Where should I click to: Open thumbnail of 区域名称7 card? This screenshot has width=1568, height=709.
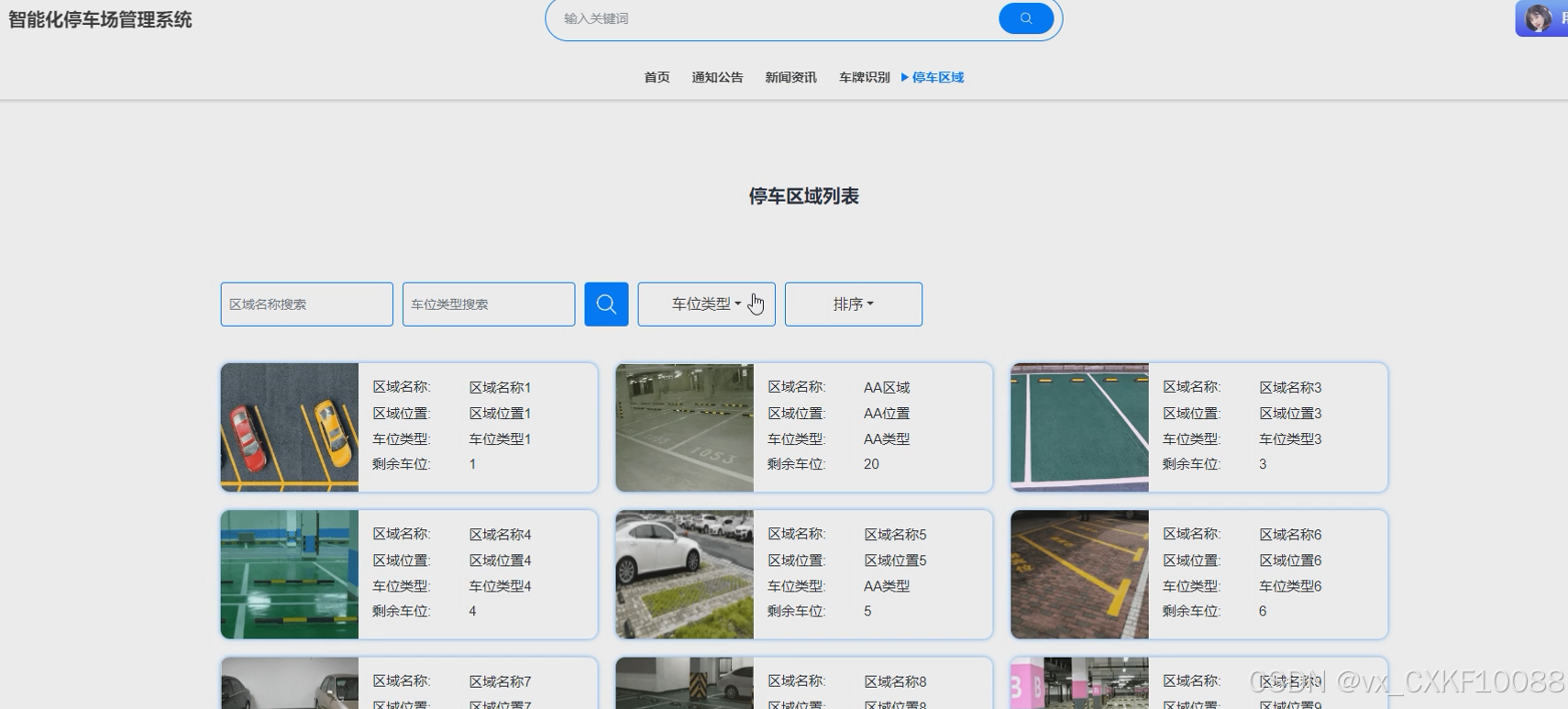290,683
